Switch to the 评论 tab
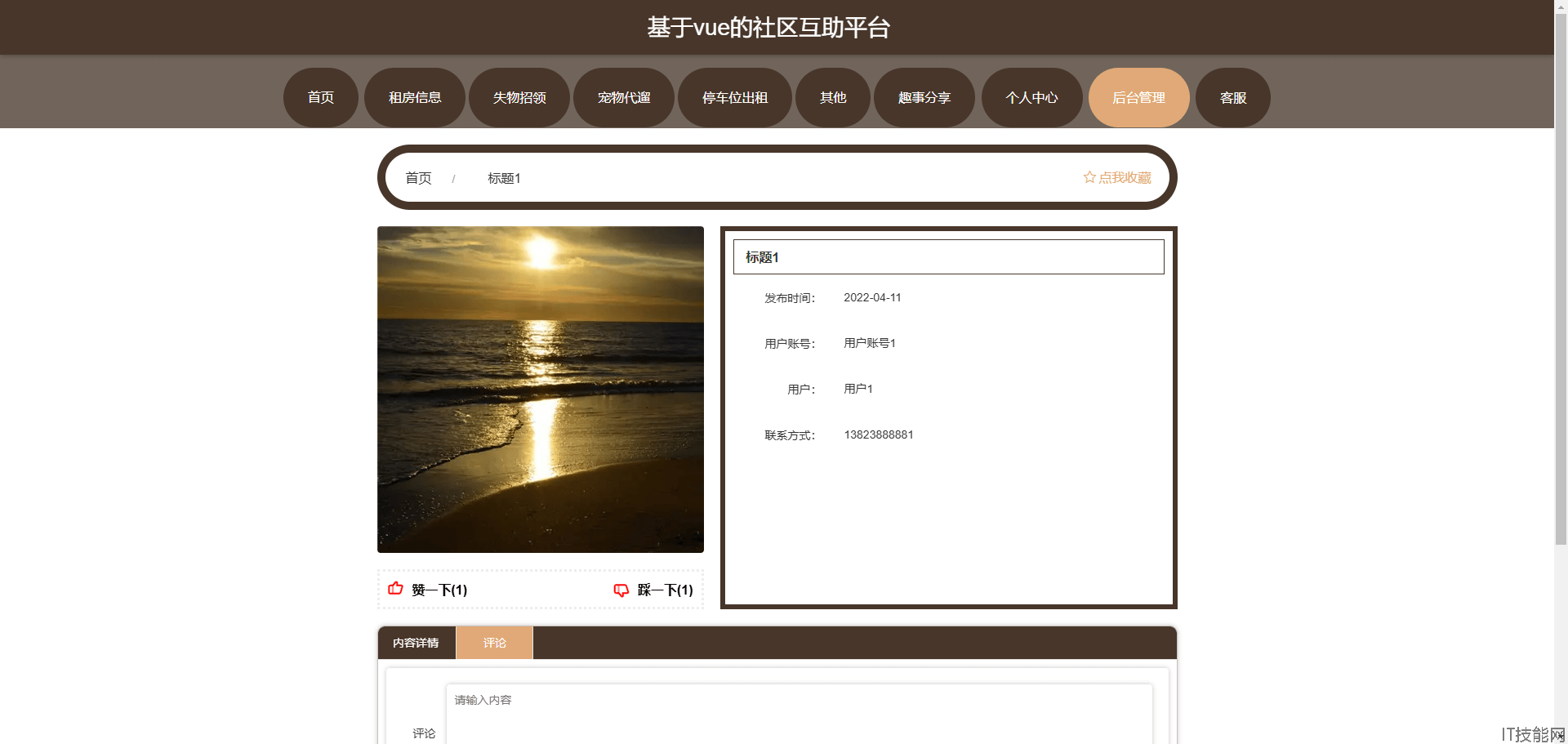 [x=495, y=643]
